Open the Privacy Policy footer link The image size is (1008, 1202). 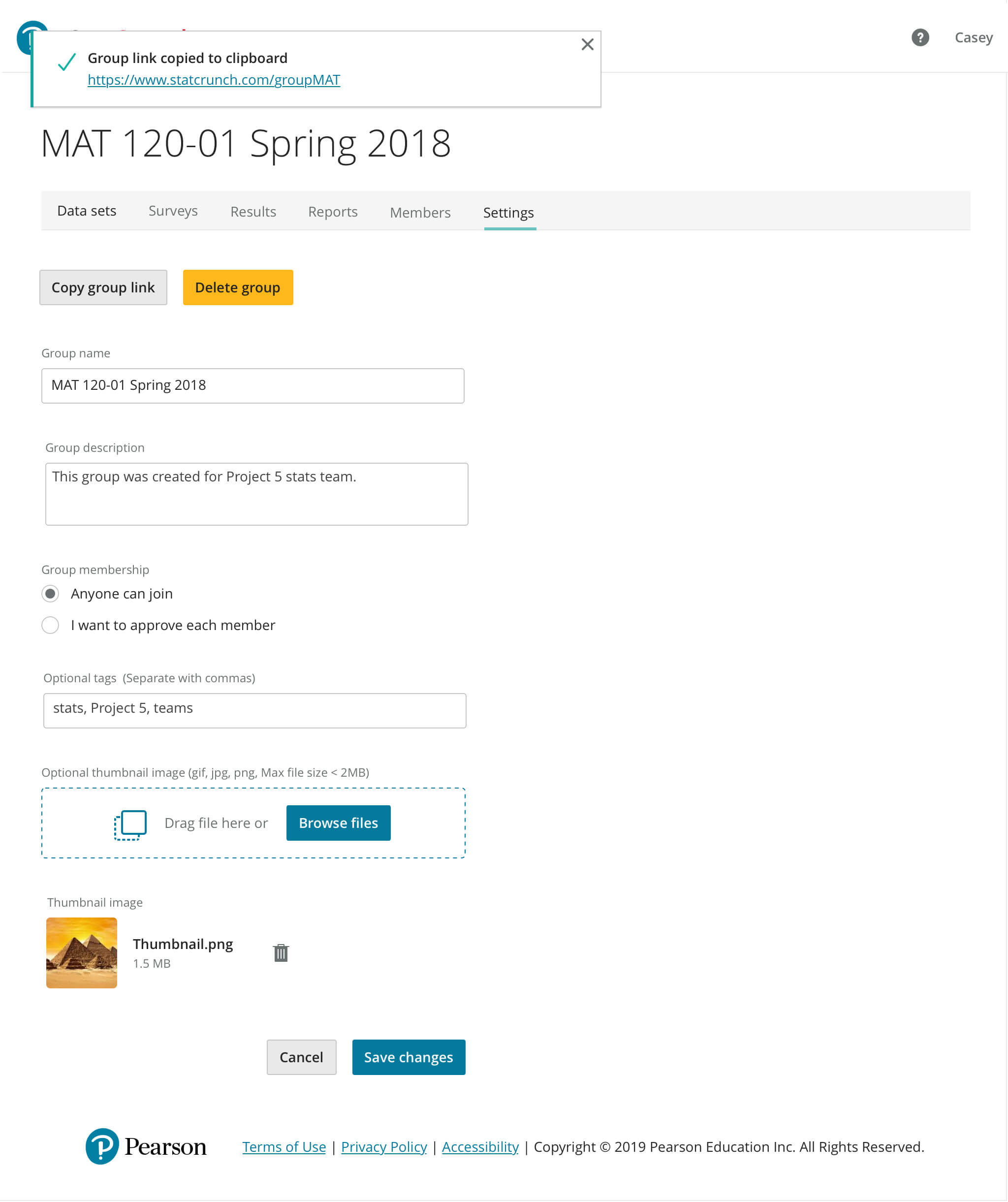[383, 1147]
